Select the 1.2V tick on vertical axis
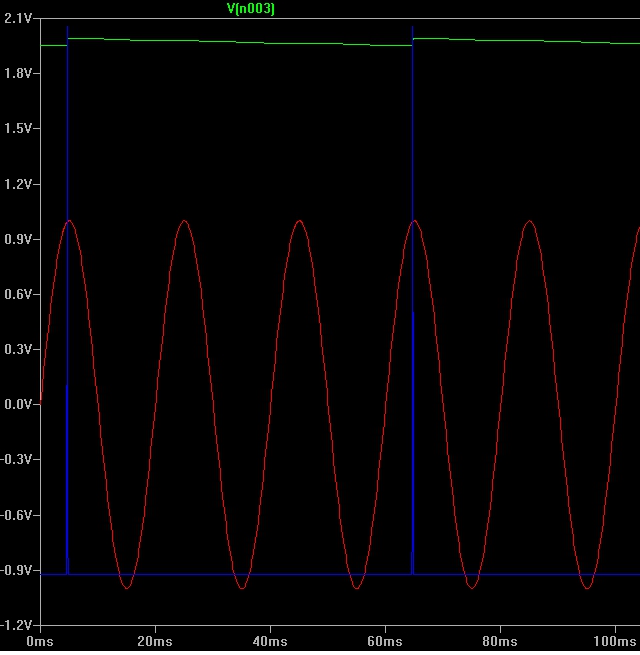The height and width of the screenshot is (655, 640). point(17,184)
